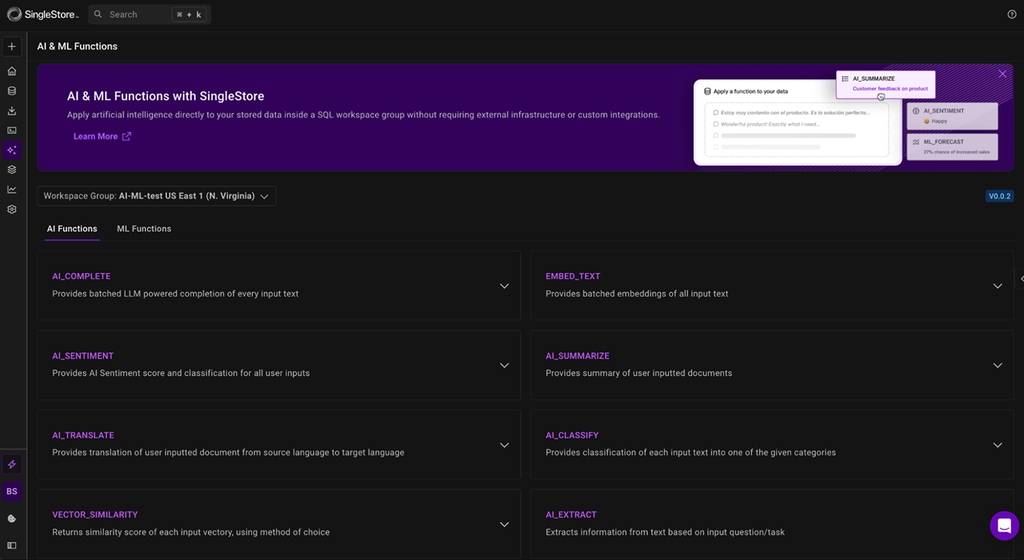This screenshot has width=1024, height=560.
Task: Click the plus create icon in sidebar
Action: tap(12, 46)
